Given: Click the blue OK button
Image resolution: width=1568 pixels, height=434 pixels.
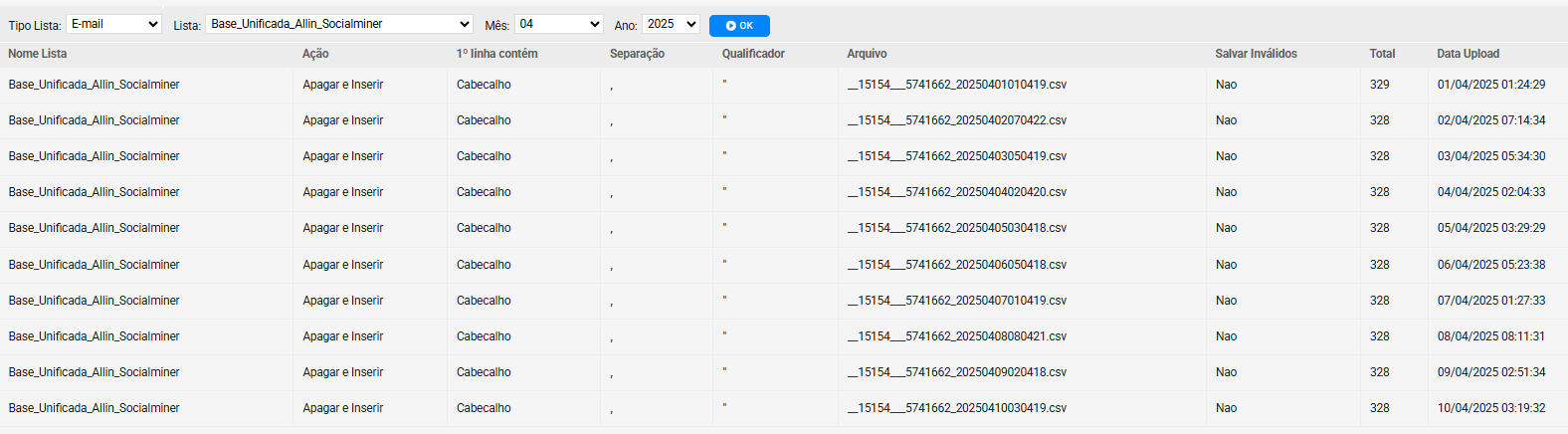Looking at the screenshot, I should coord(739,26).
